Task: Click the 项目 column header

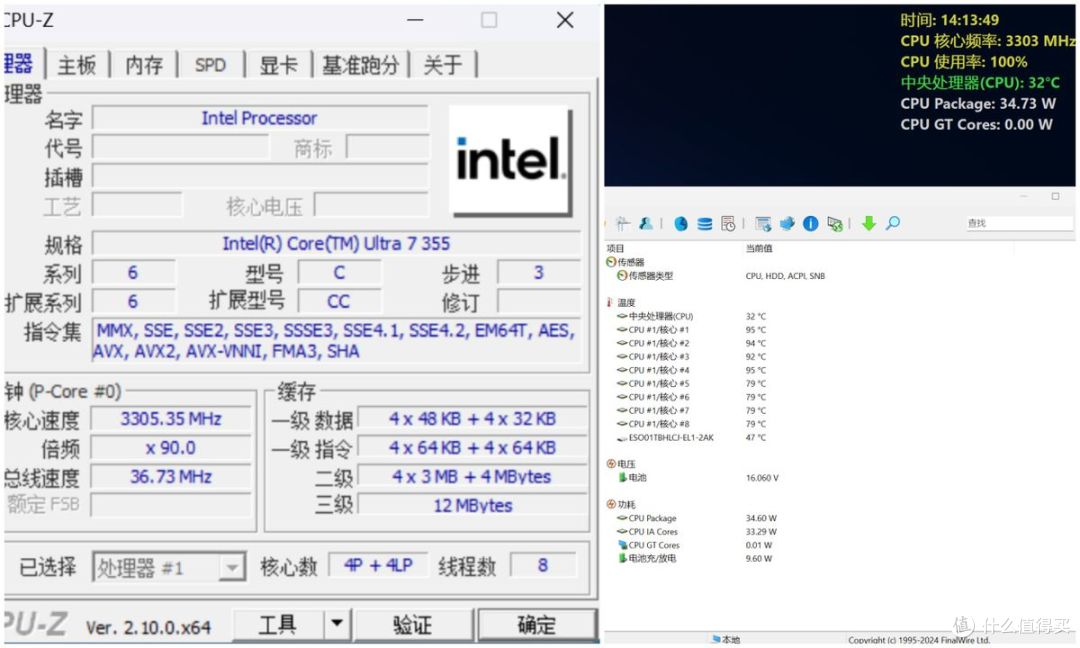Action: click(x=615, y=249)
